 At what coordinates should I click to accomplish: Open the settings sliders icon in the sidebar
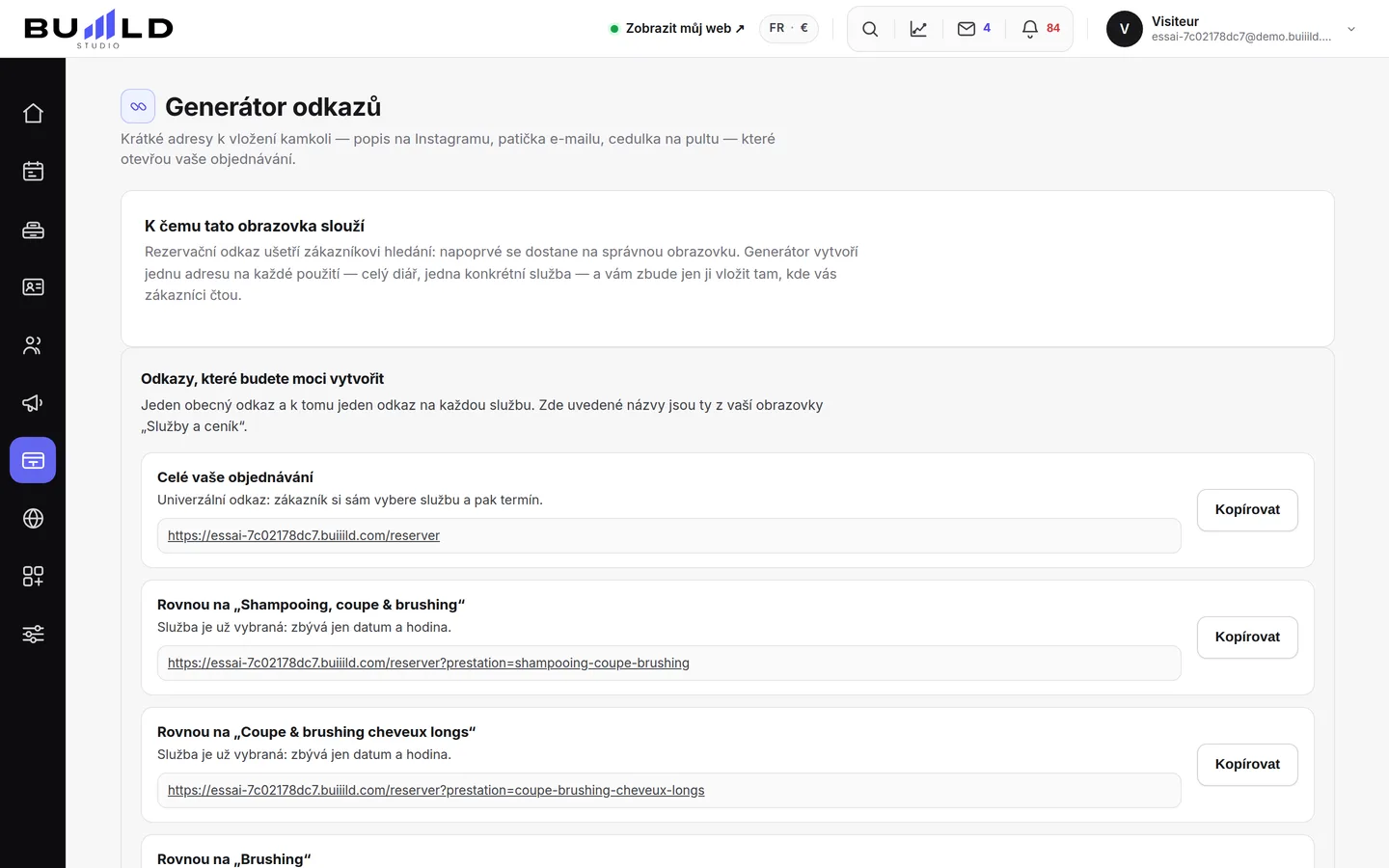33,635
